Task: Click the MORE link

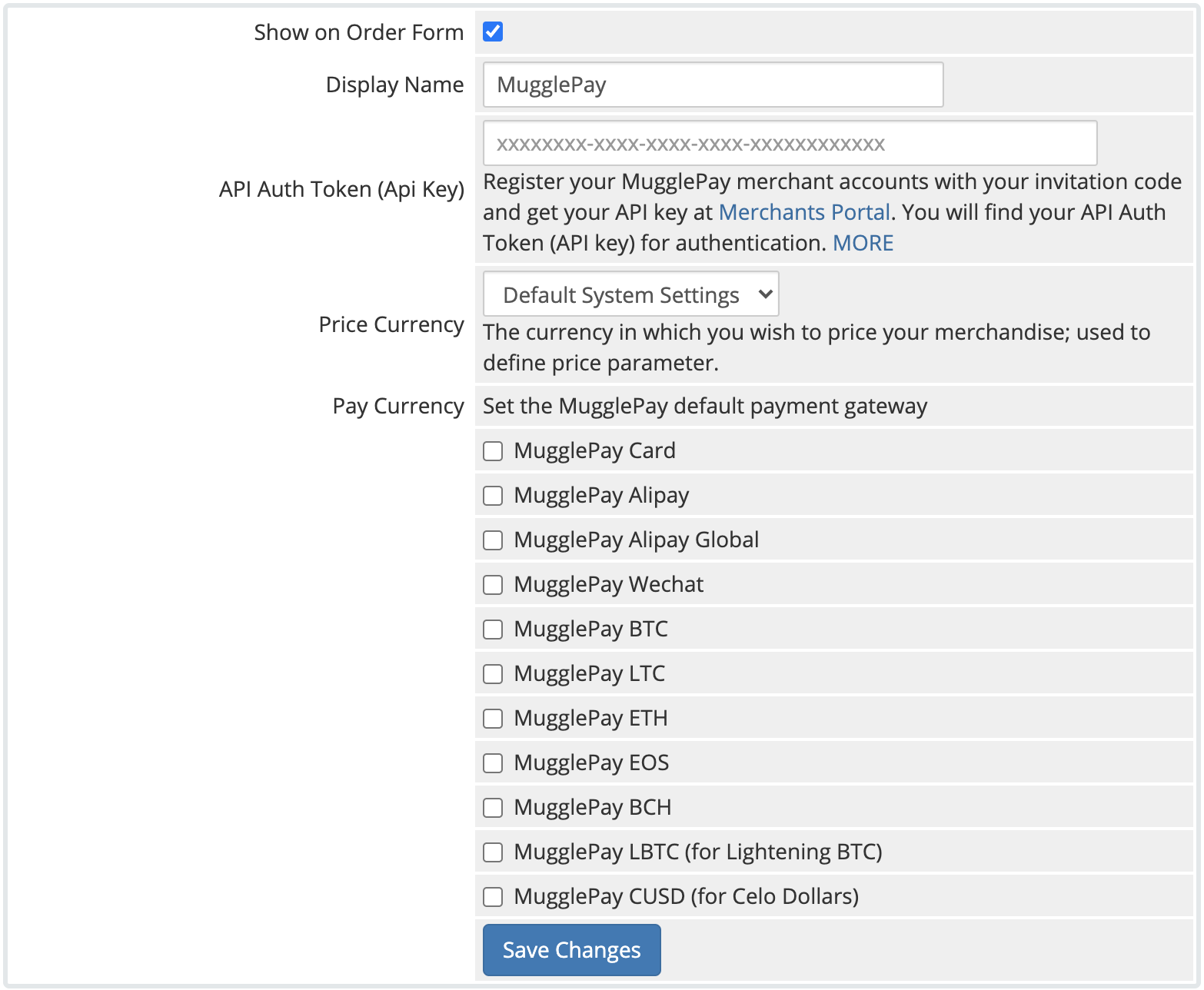Action: coord(863,243)
